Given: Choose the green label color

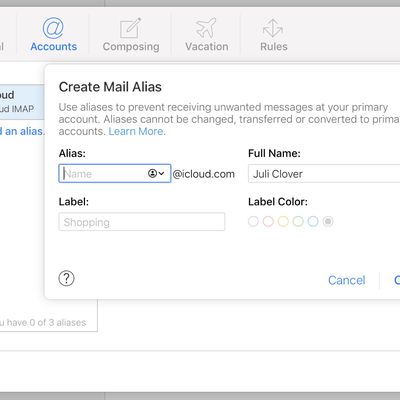Looking at the screenshot, I should pyautogui.click(x=298, y=221).
